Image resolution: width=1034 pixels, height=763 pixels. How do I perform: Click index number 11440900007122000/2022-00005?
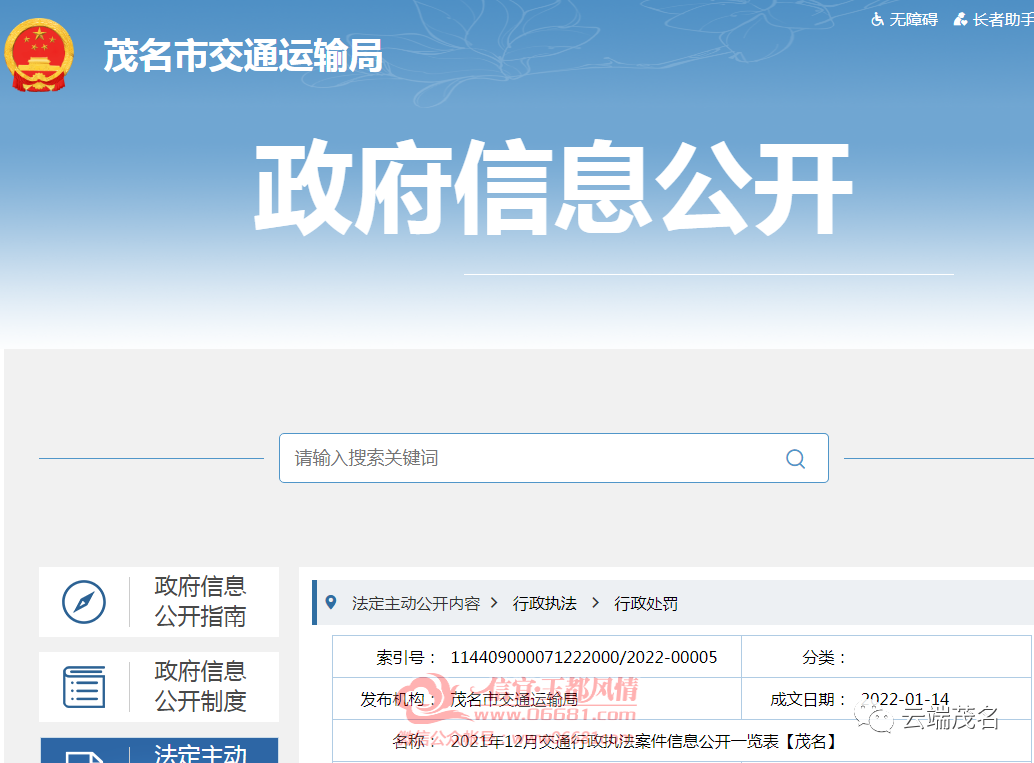coord(584,657)
